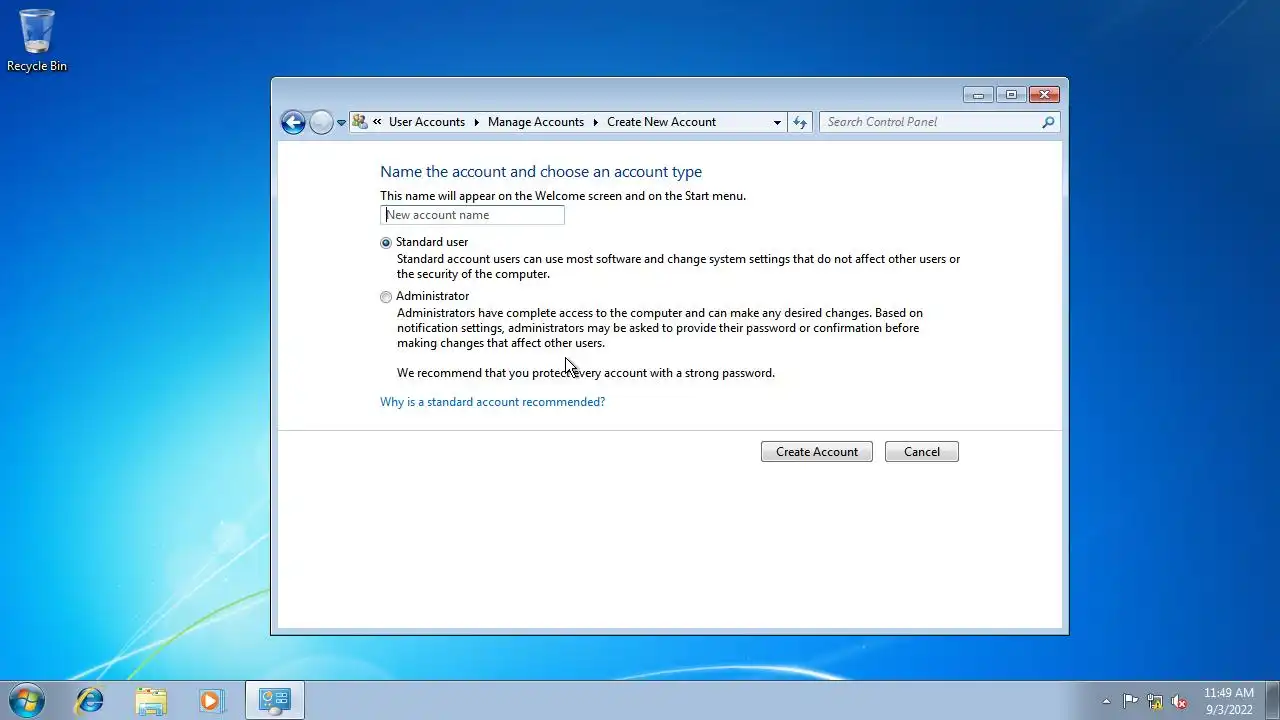
Task: Click the greyed Forward arrow button
Action: click(x=321, y=122)
